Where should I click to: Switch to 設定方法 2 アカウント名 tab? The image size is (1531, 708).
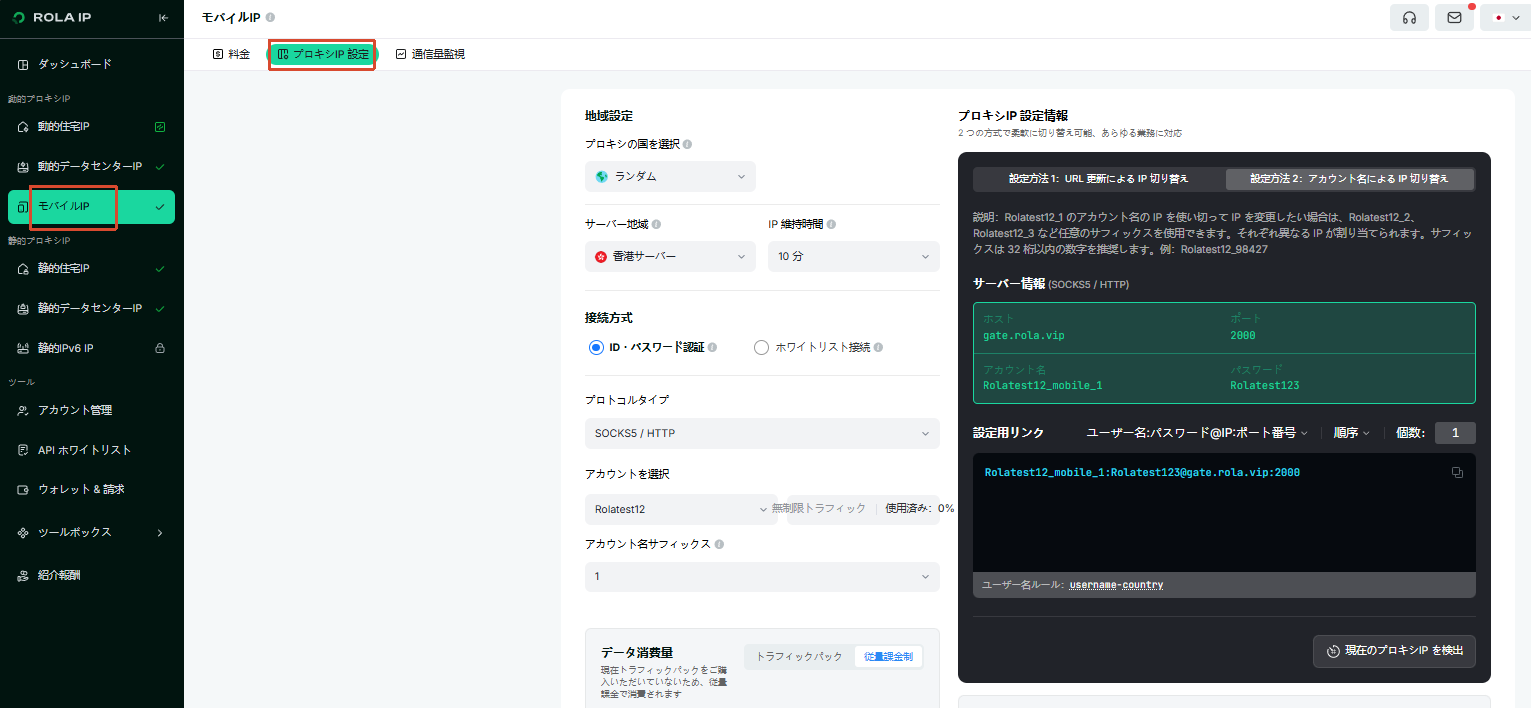(1349, 179)
